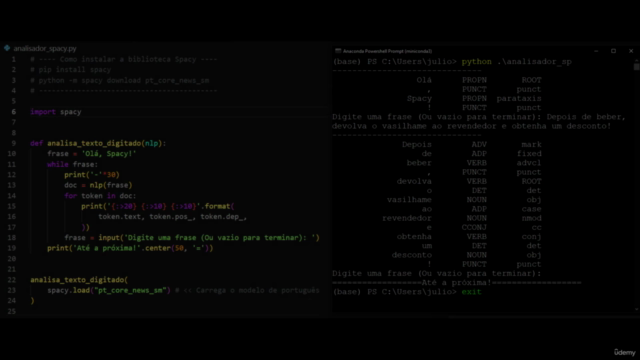Click 'advcl' dependency in terminal output

click(x=529, y=163)
